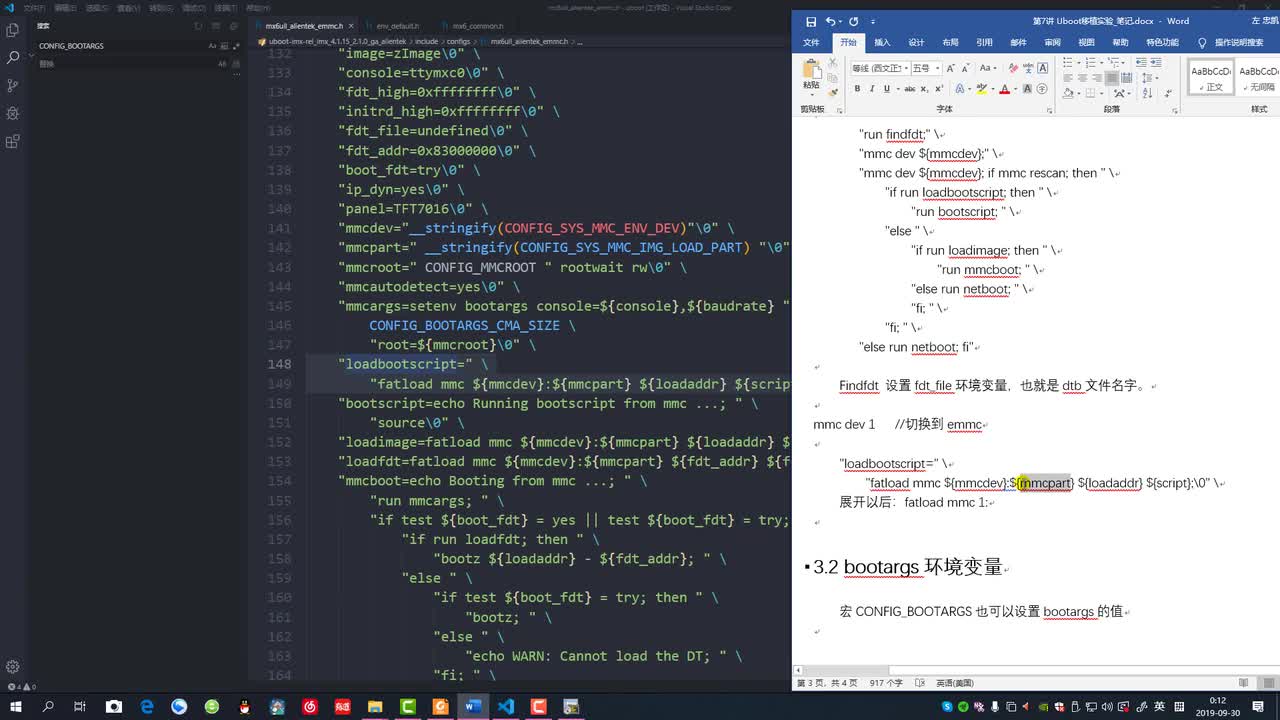Image resolution: width=1280 pixels, height=720 pixels.
Task: Open the font color dropdown arrow
Action: pos(1016,89)
